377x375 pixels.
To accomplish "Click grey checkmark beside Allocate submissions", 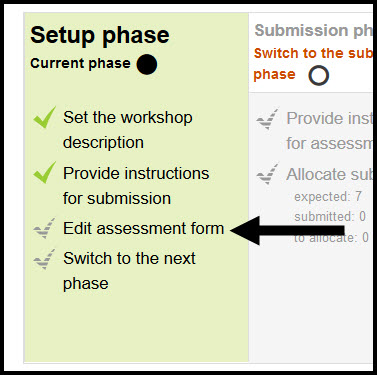I will [x=268, y=174].
